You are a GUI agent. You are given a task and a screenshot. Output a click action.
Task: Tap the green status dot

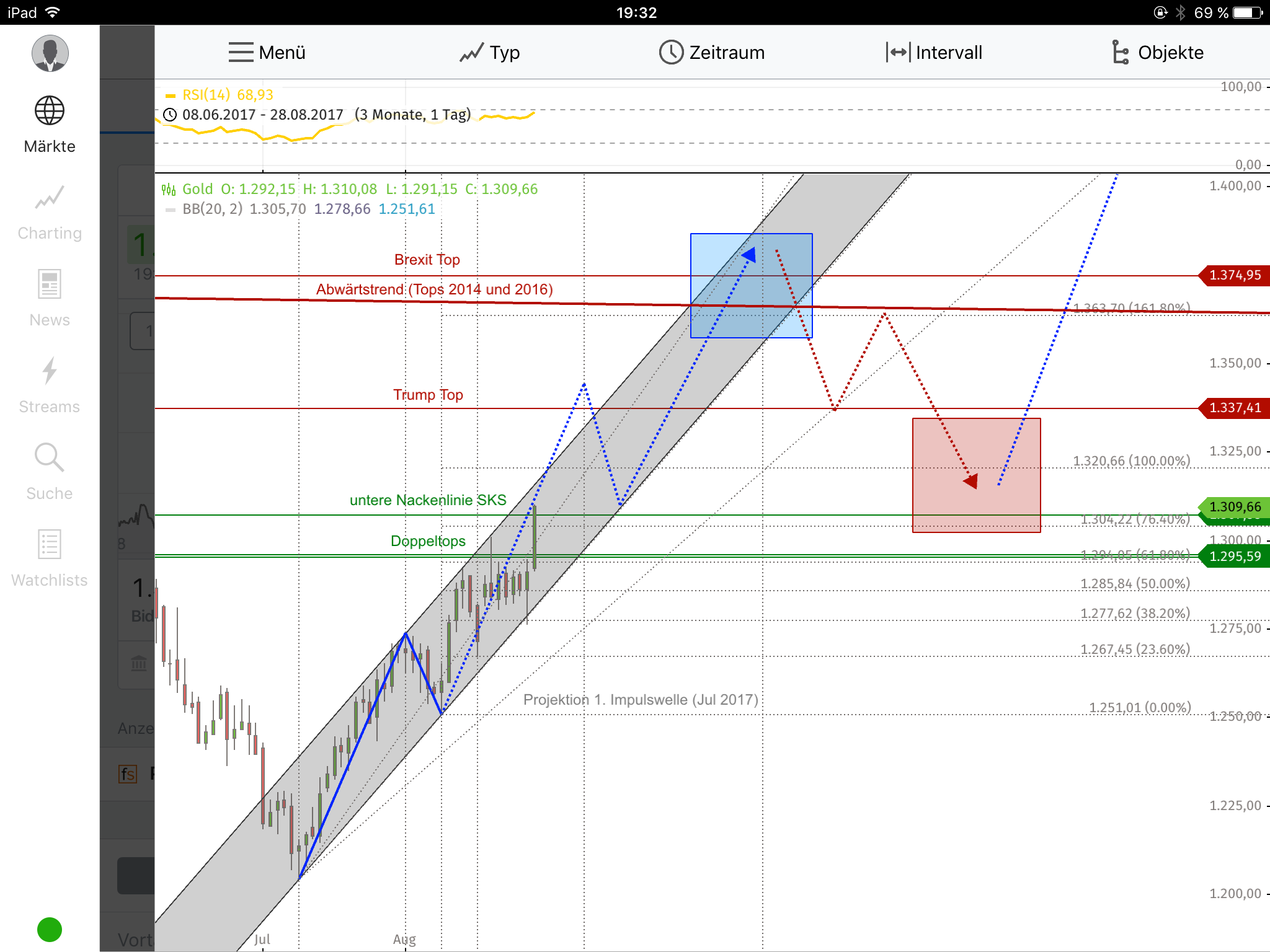pos(50,929)
